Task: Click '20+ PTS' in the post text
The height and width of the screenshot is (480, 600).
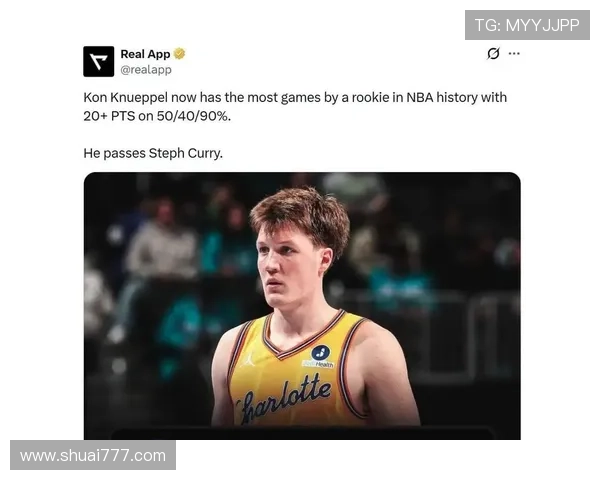Action: pyautogui.click(x=109, y=116)
